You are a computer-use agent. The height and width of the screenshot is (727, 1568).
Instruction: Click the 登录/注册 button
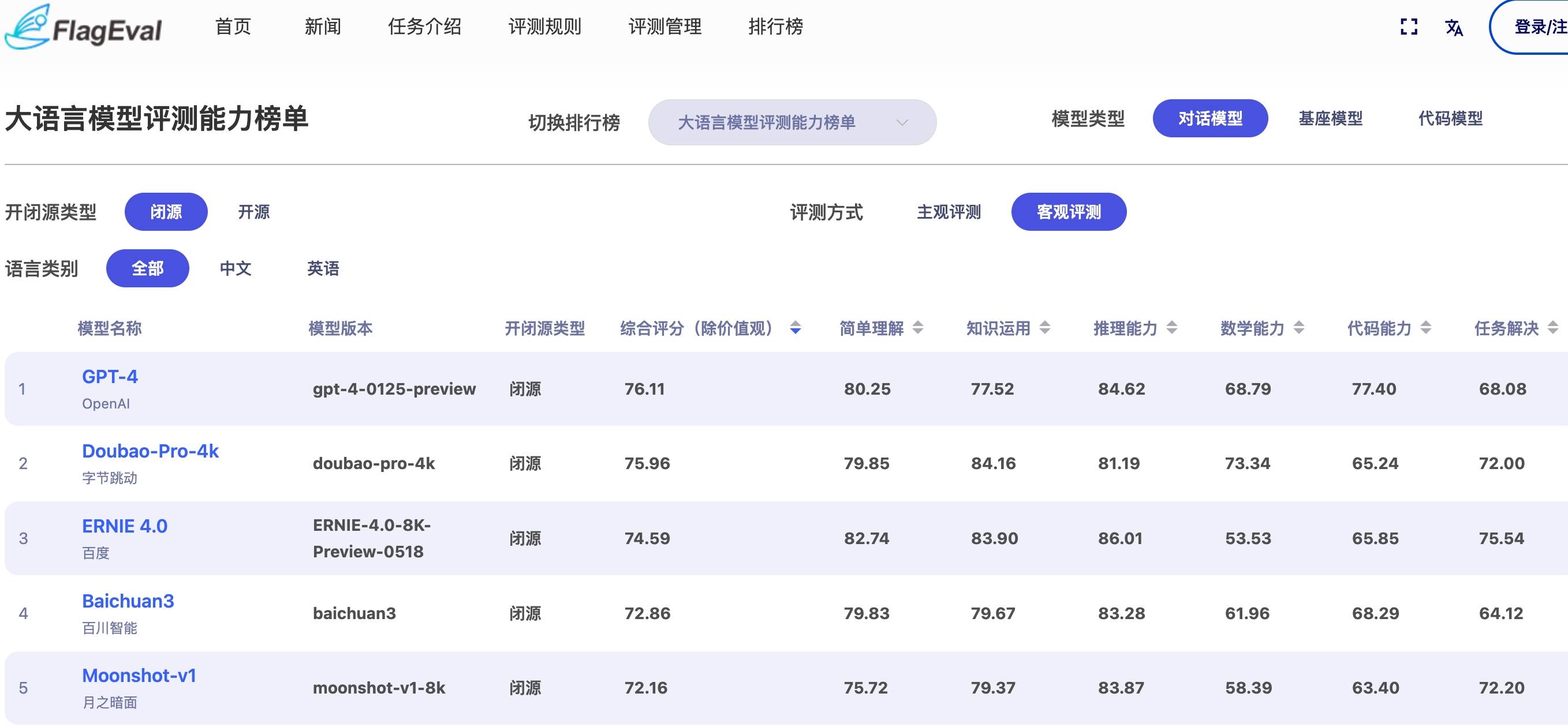point(1535,27)
